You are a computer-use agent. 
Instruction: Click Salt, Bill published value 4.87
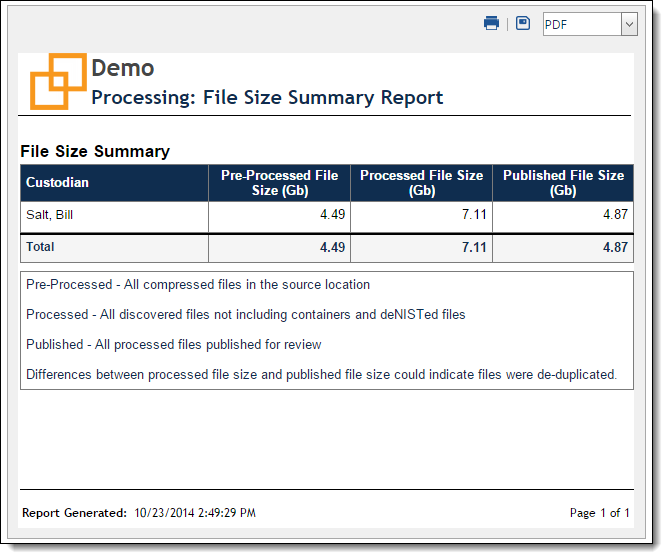point(615,214)
